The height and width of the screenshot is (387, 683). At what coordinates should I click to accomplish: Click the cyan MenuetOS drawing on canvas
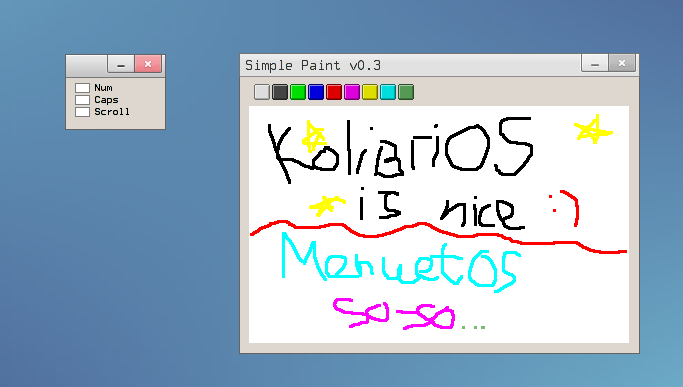coord(400,262)
